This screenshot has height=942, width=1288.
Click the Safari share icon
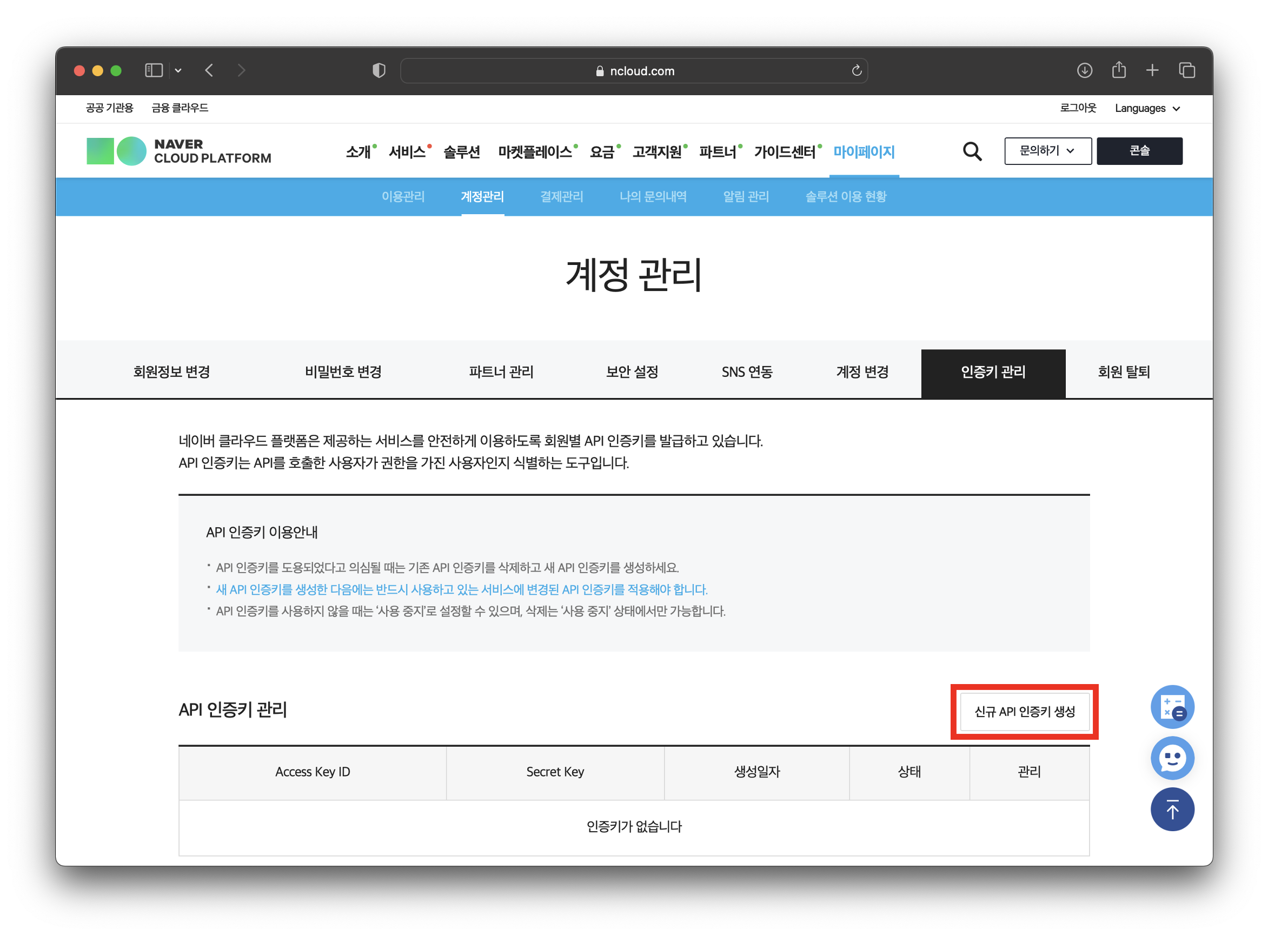[1118, 70]
